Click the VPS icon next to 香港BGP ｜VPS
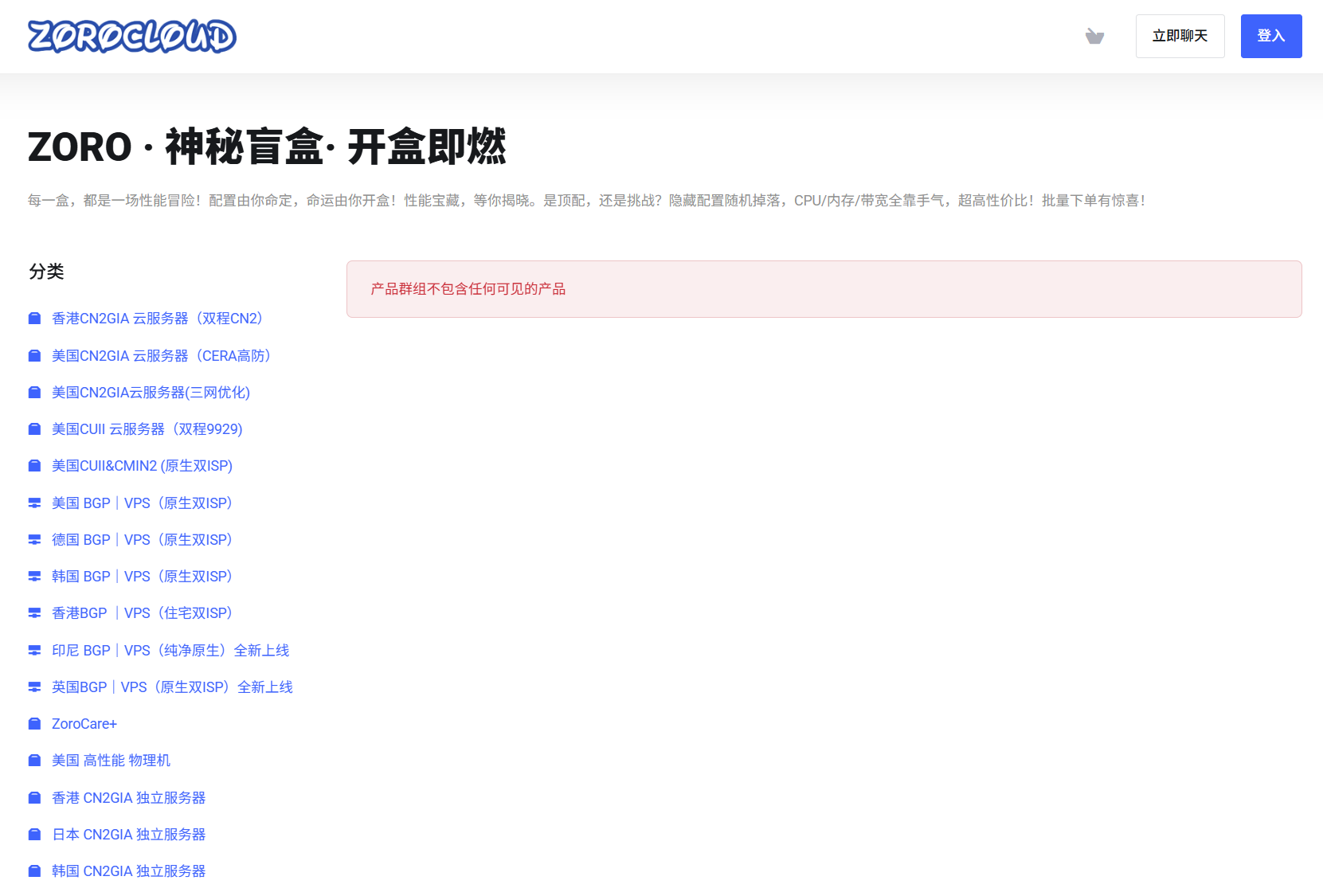Screen dimensions: 1323x896 coord(34,612)
